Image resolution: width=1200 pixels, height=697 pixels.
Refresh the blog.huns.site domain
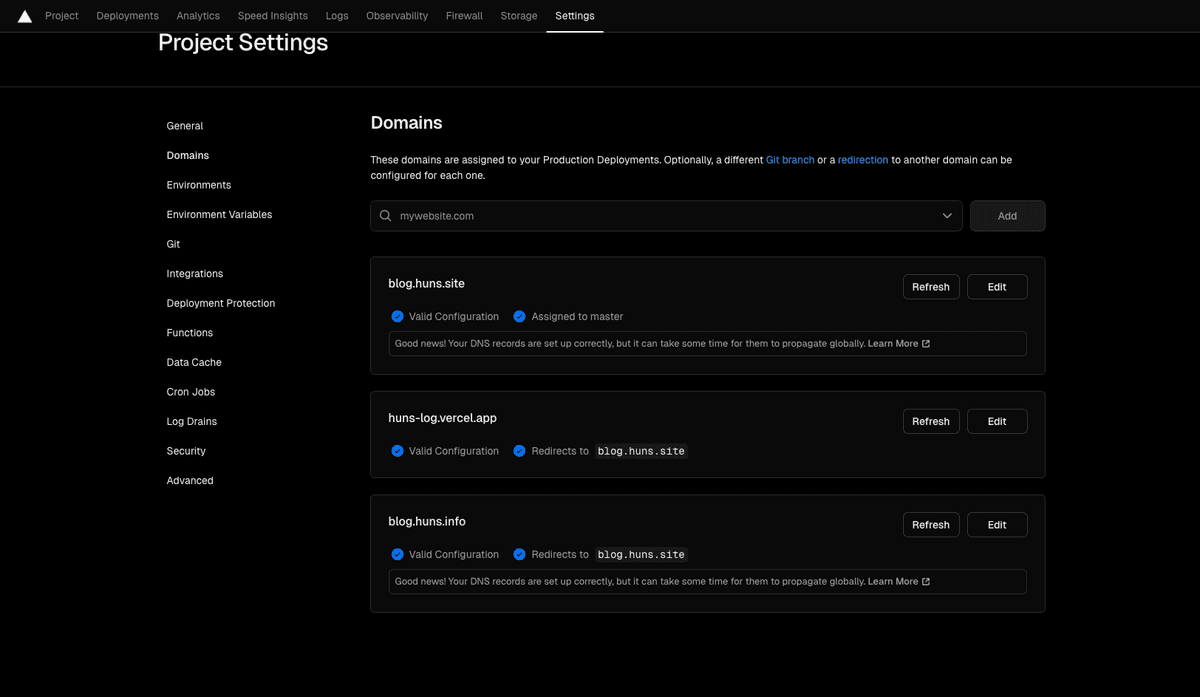(x=931, y=287)
